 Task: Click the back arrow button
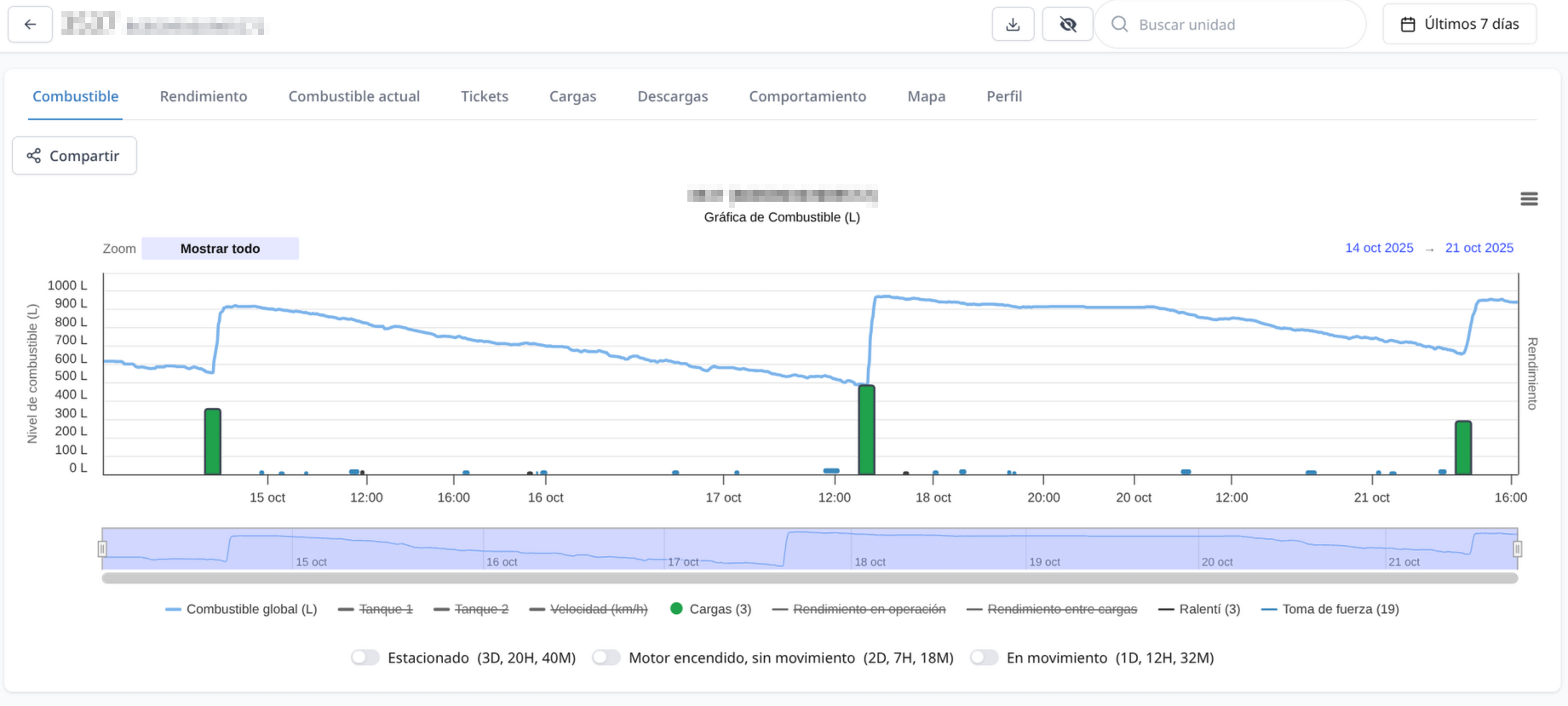pyautogui.click(x=31, y=25)
